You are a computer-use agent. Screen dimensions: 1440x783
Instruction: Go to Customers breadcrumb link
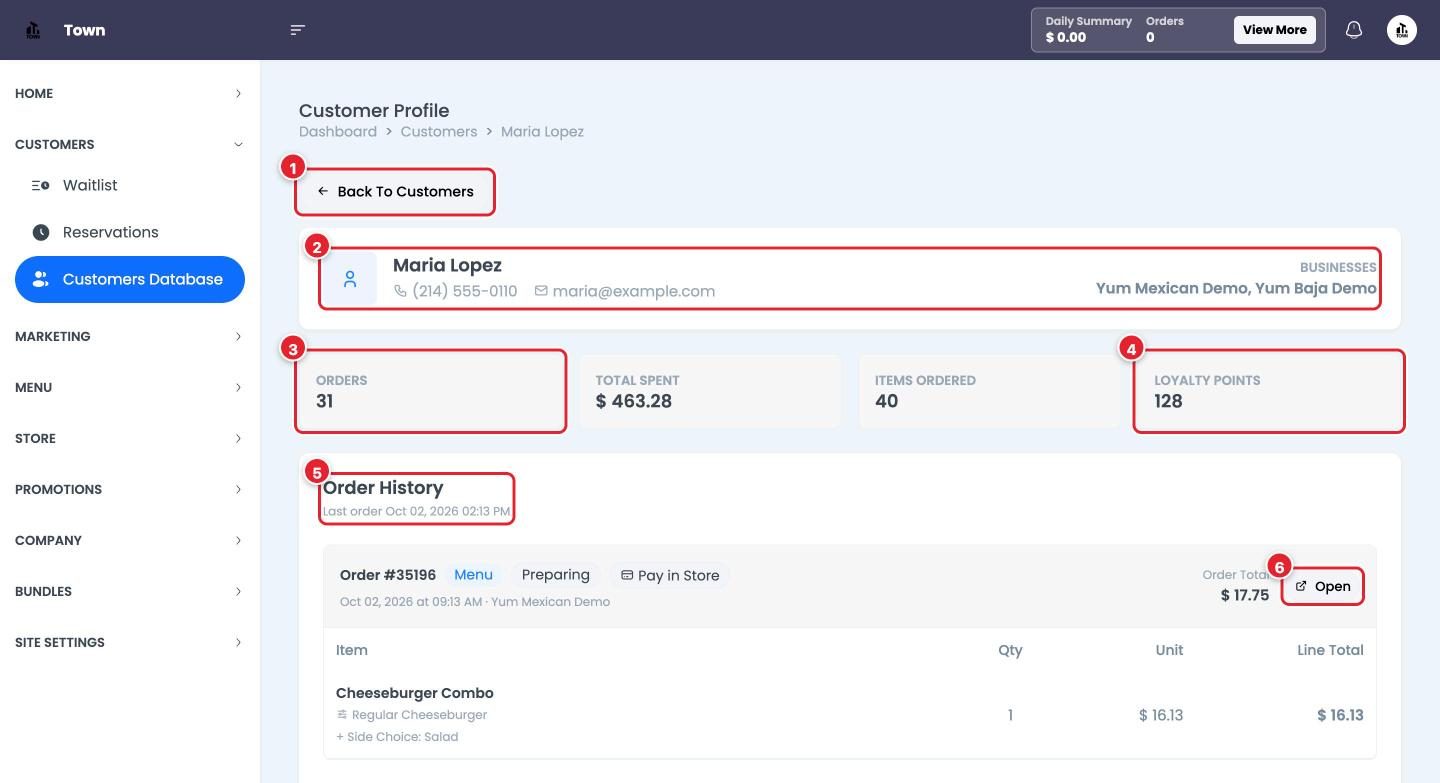[x=439, y=131]
